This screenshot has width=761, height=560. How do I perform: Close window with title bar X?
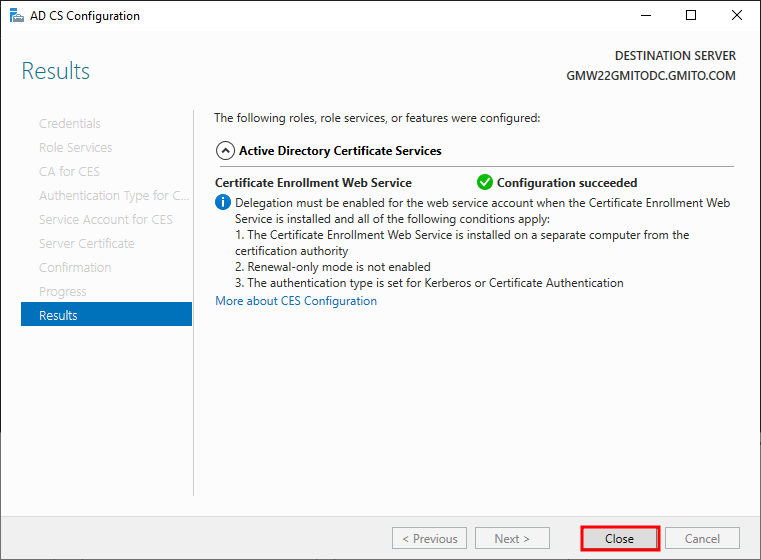pyautogui.click(x=737, y=16)
